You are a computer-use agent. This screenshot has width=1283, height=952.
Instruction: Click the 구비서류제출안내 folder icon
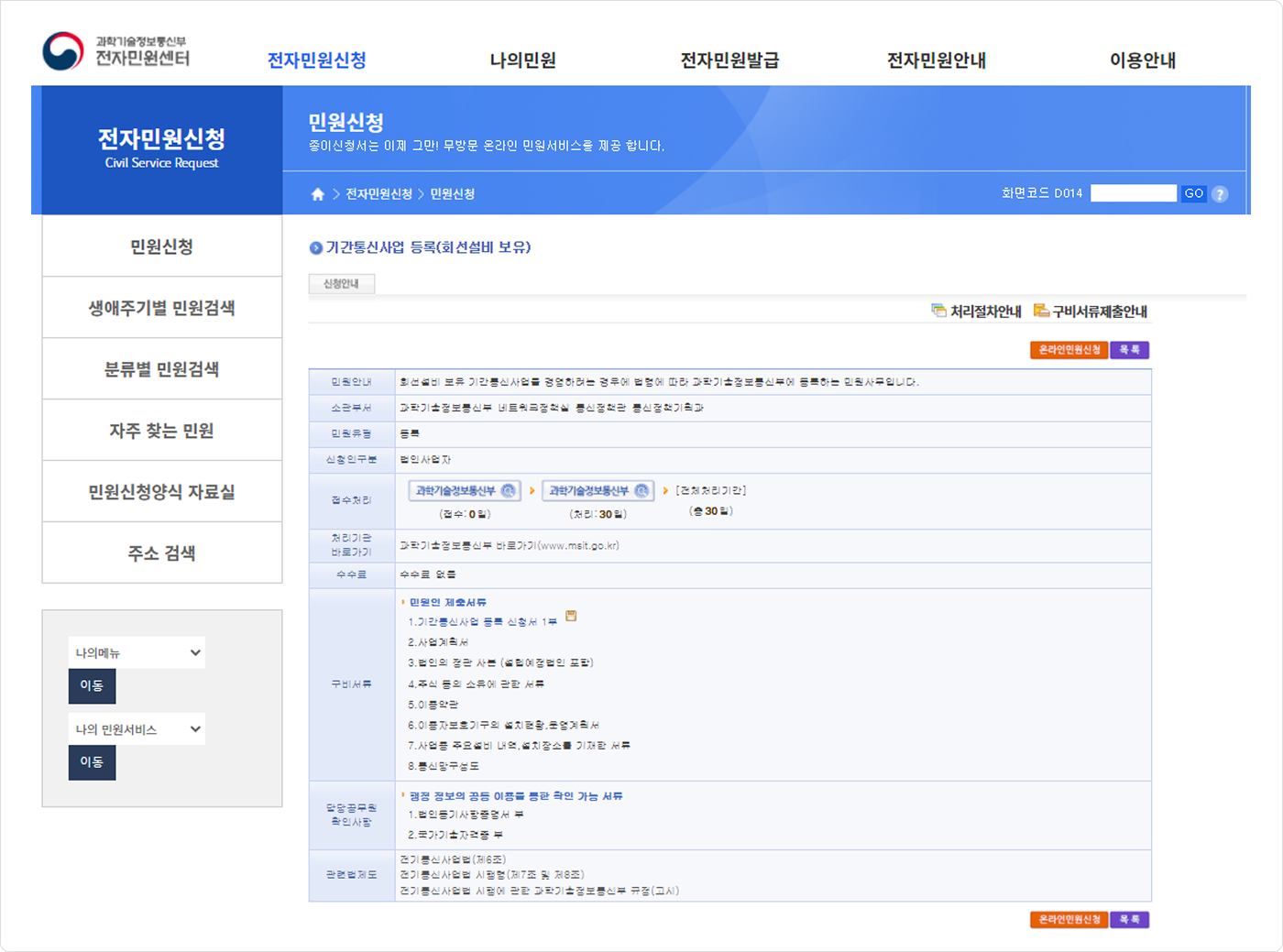1041,311
